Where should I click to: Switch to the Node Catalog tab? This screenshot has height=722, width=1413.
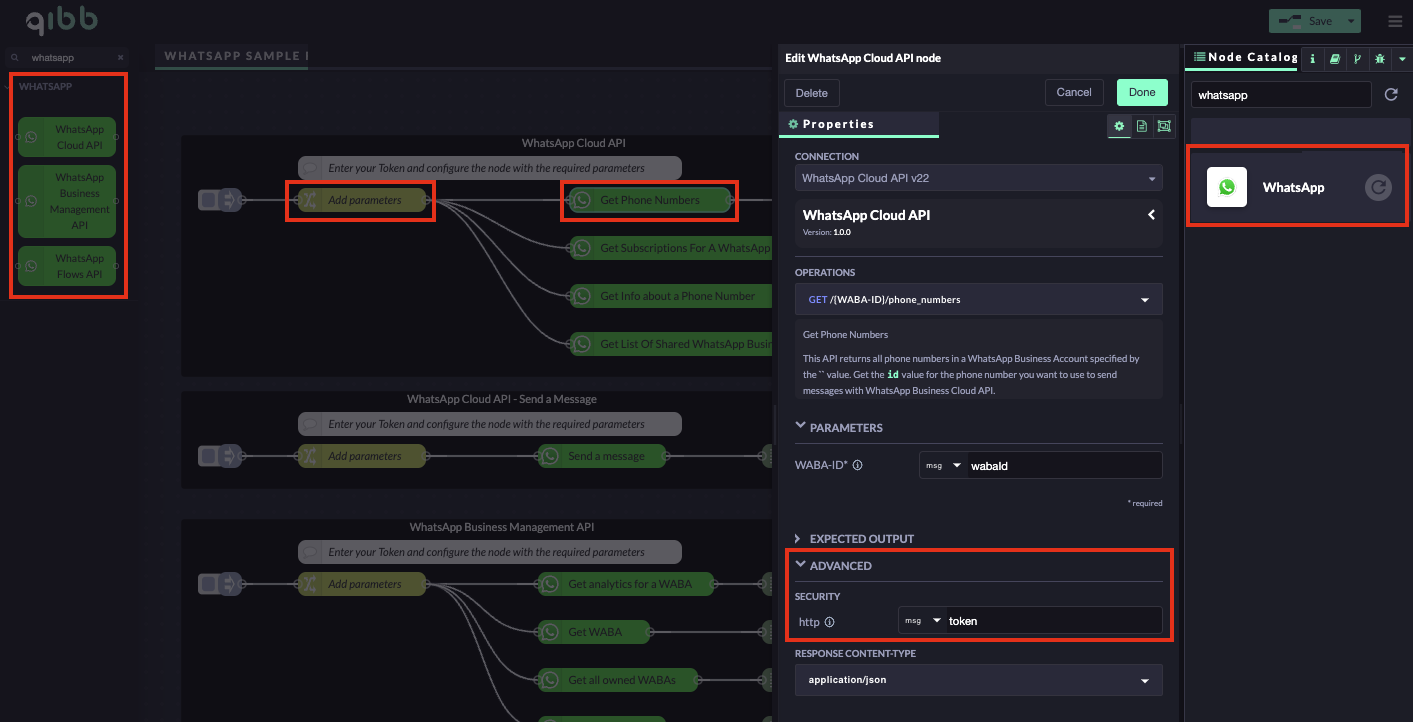pyautogui.click(x=1244, y=58)
